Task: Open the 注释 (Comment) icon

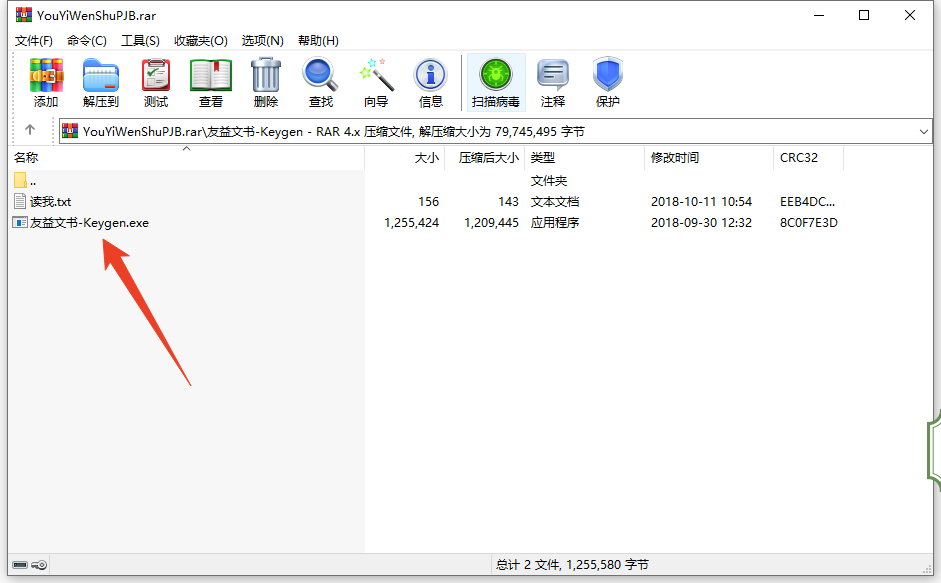Action: tap(553, 82)
